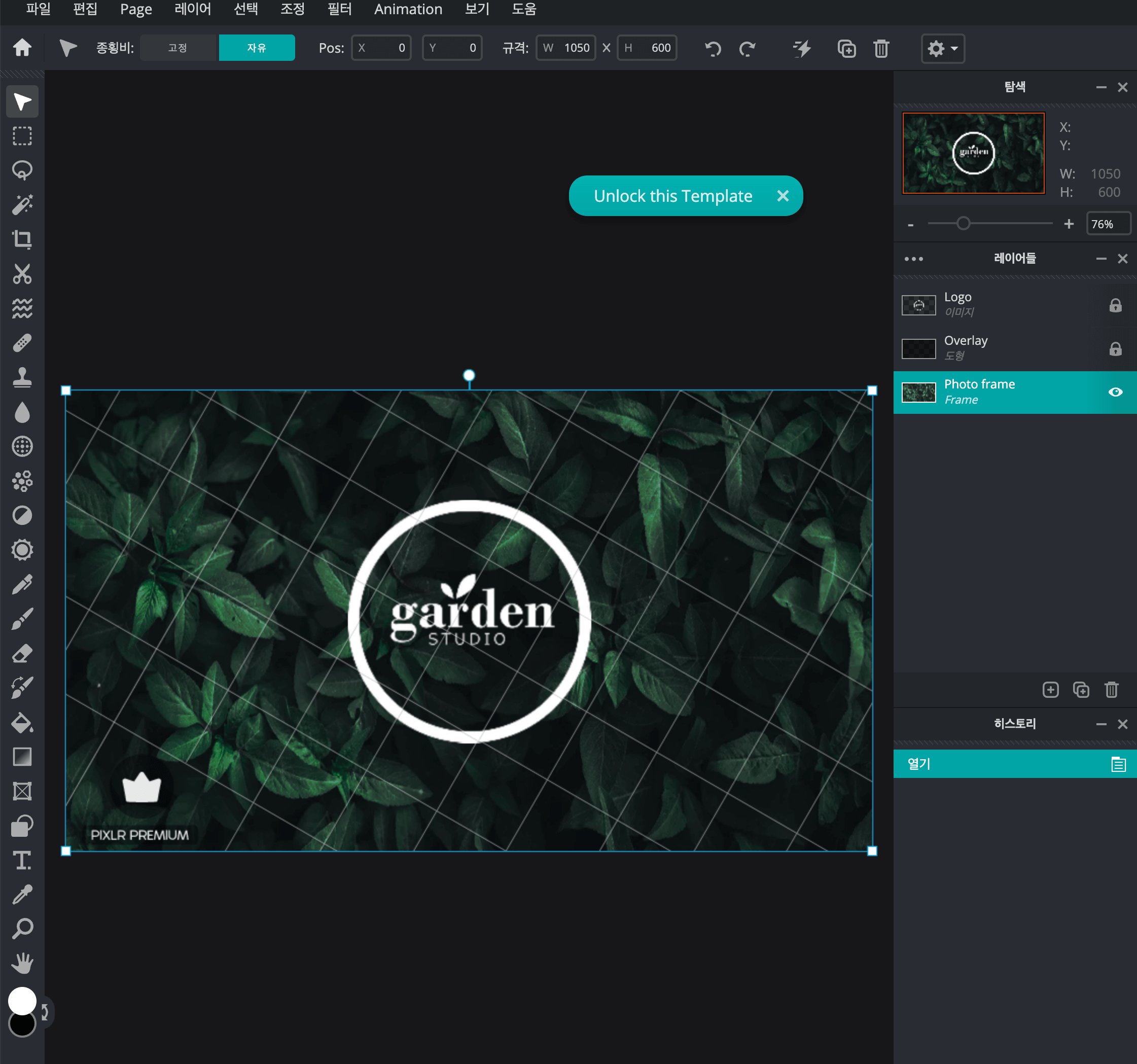Click the 열기 history button

[1014, 763]
